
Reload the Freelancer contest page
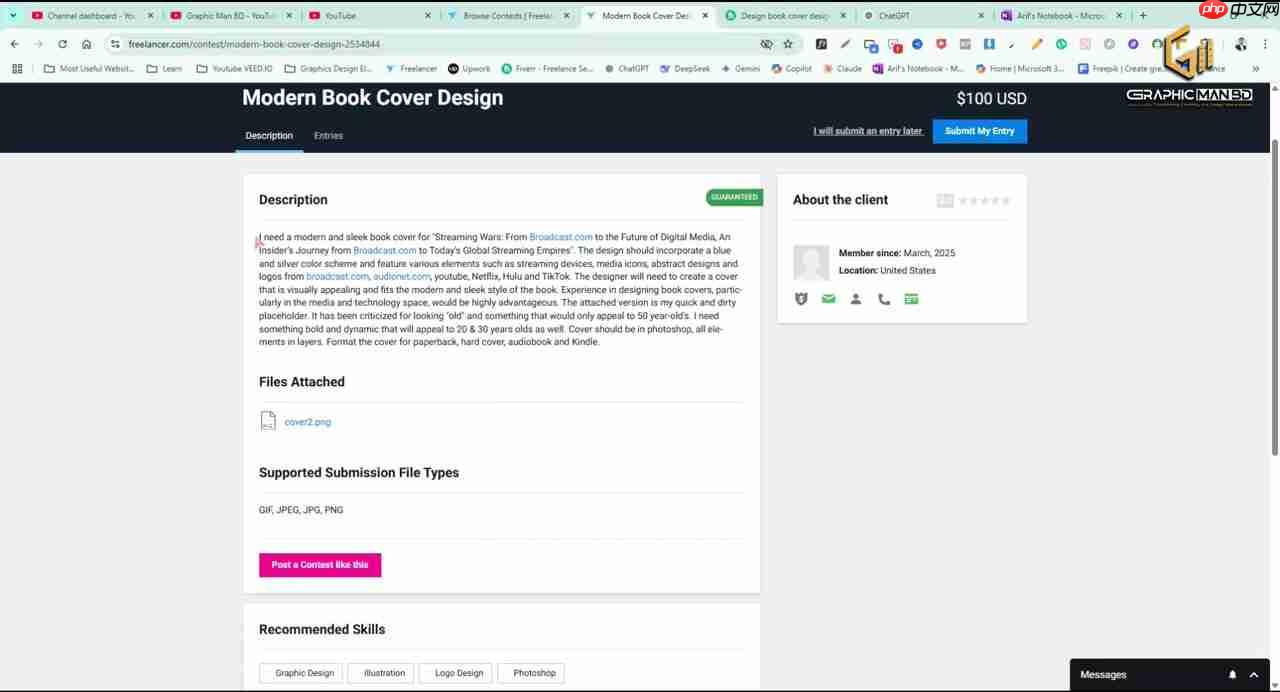click(x=62, y=44)
